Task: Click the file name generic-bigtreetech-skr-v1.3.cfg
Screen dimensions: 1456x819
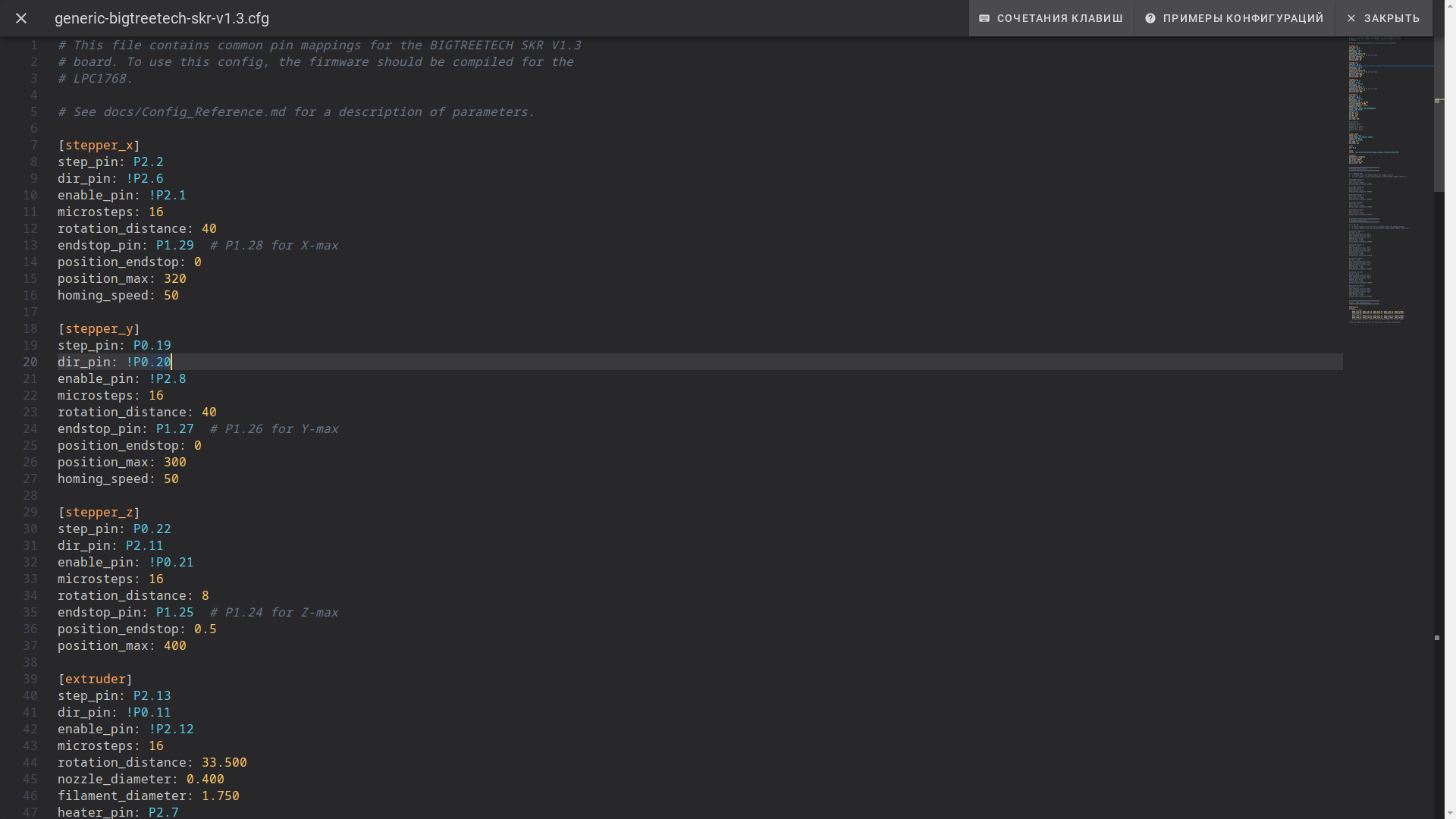Action: pos(162,18)
